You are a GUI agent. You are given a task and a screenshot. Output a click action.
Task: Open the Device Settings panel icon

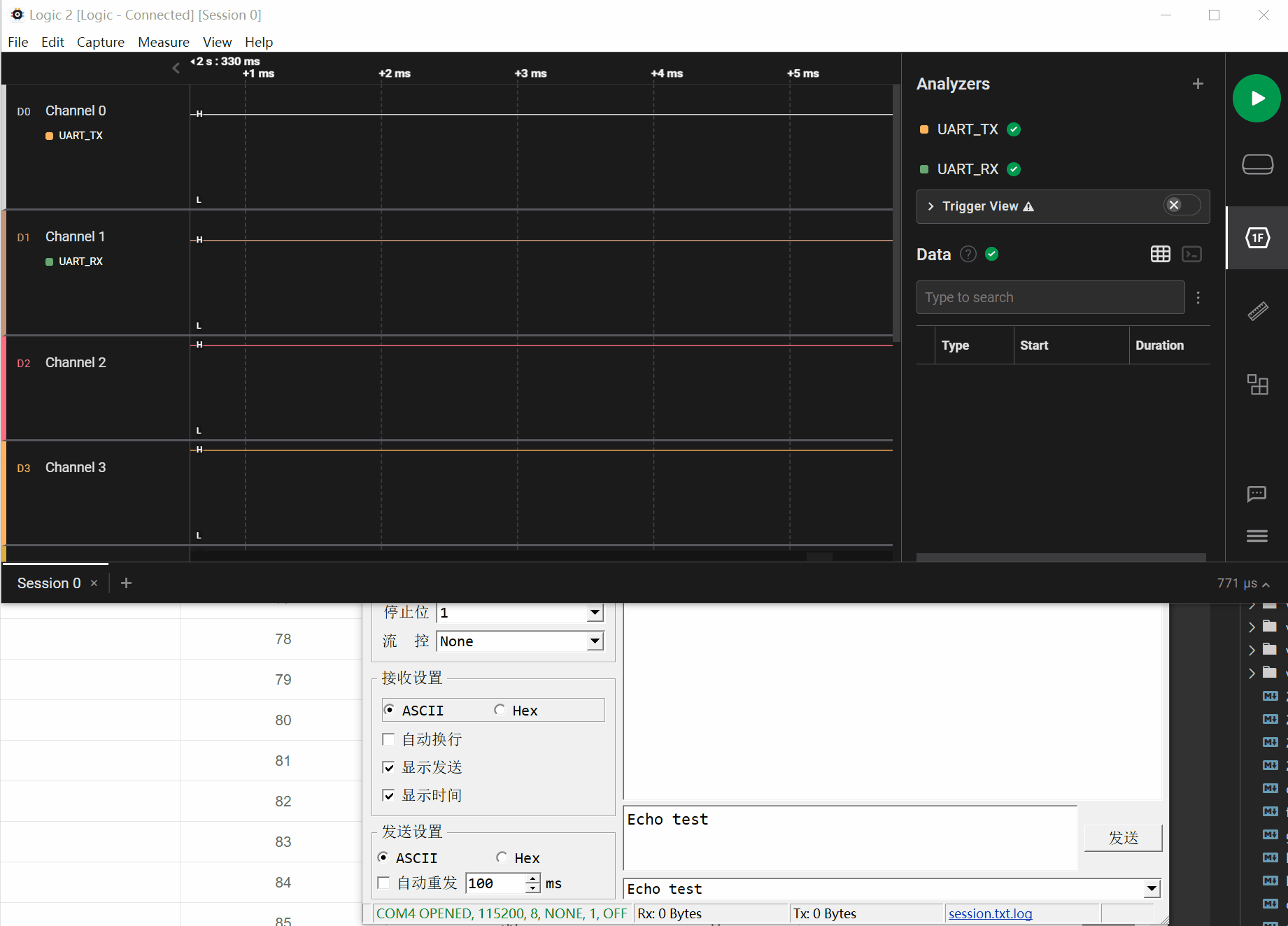(x=1257, y=164)
